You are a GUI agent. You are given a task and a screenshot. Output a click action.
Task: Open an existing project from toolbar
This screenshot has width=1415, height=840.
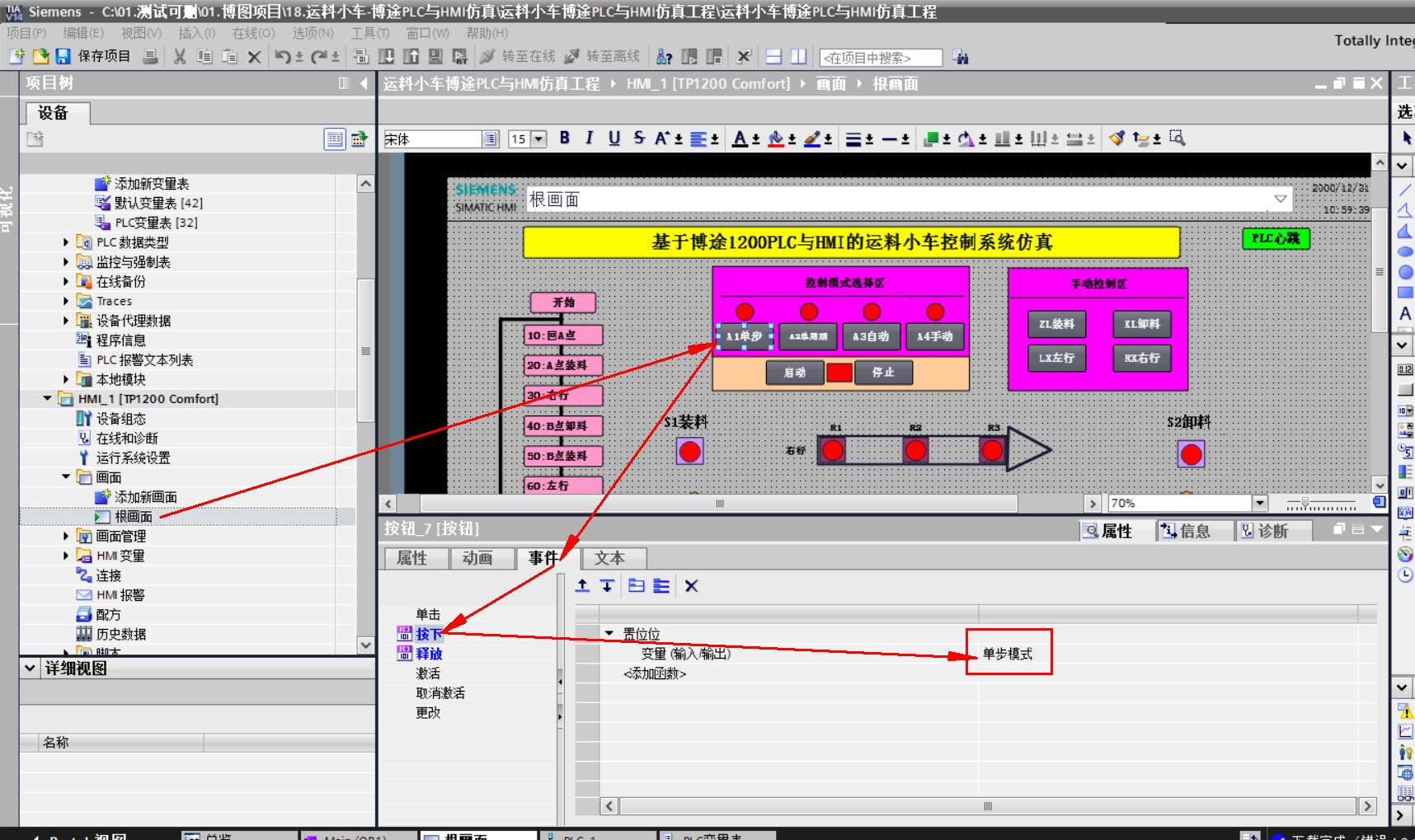(40, 56)
